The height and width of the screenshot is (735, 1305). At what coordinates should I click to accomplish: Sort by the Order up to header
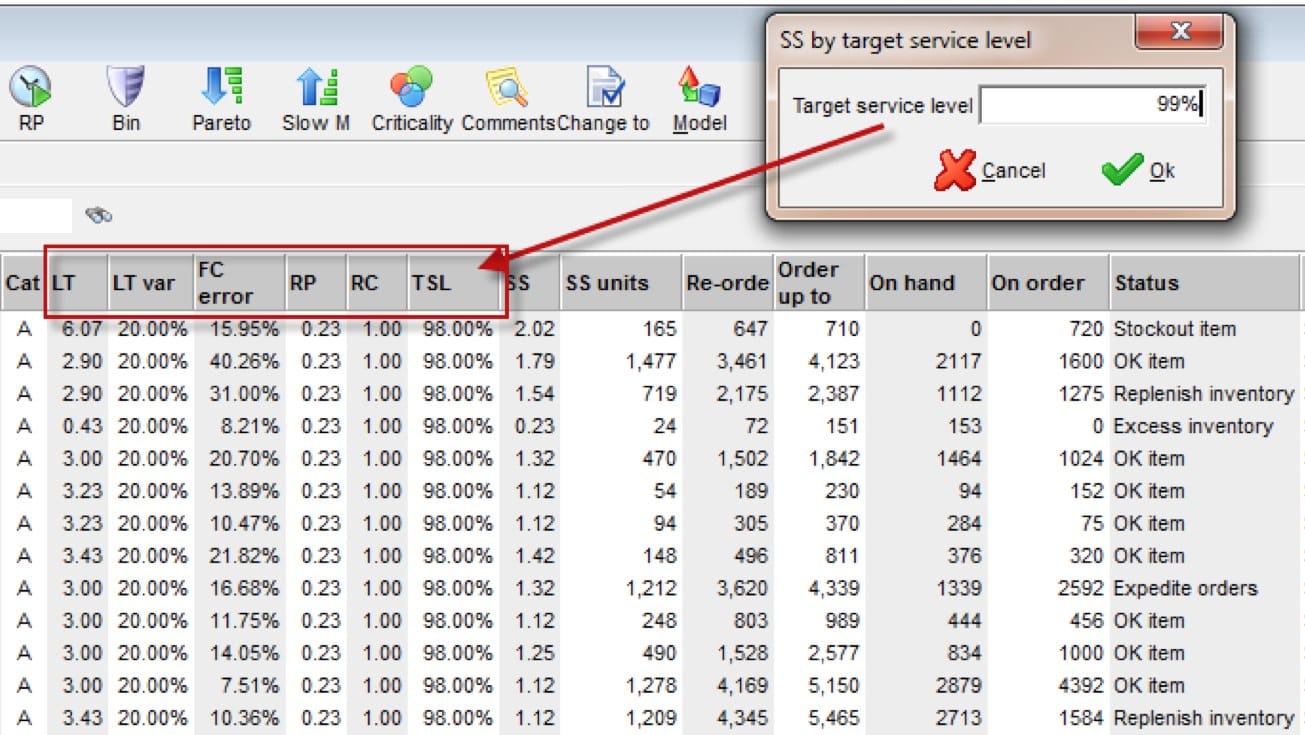coord(818,283)
